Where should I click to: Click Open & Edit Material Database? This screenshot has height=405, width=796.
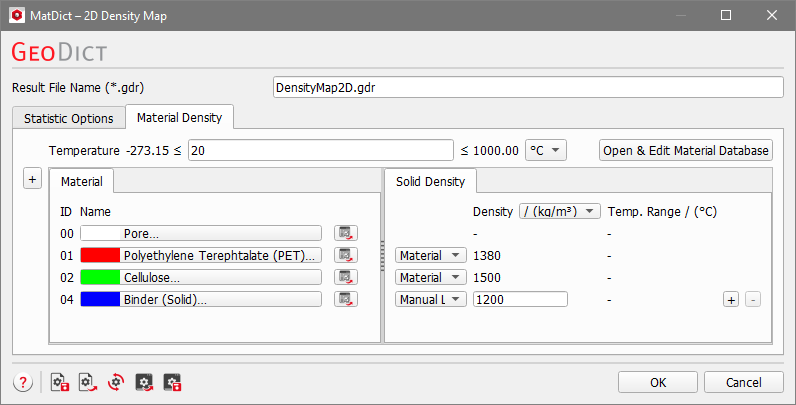(686, 150)
